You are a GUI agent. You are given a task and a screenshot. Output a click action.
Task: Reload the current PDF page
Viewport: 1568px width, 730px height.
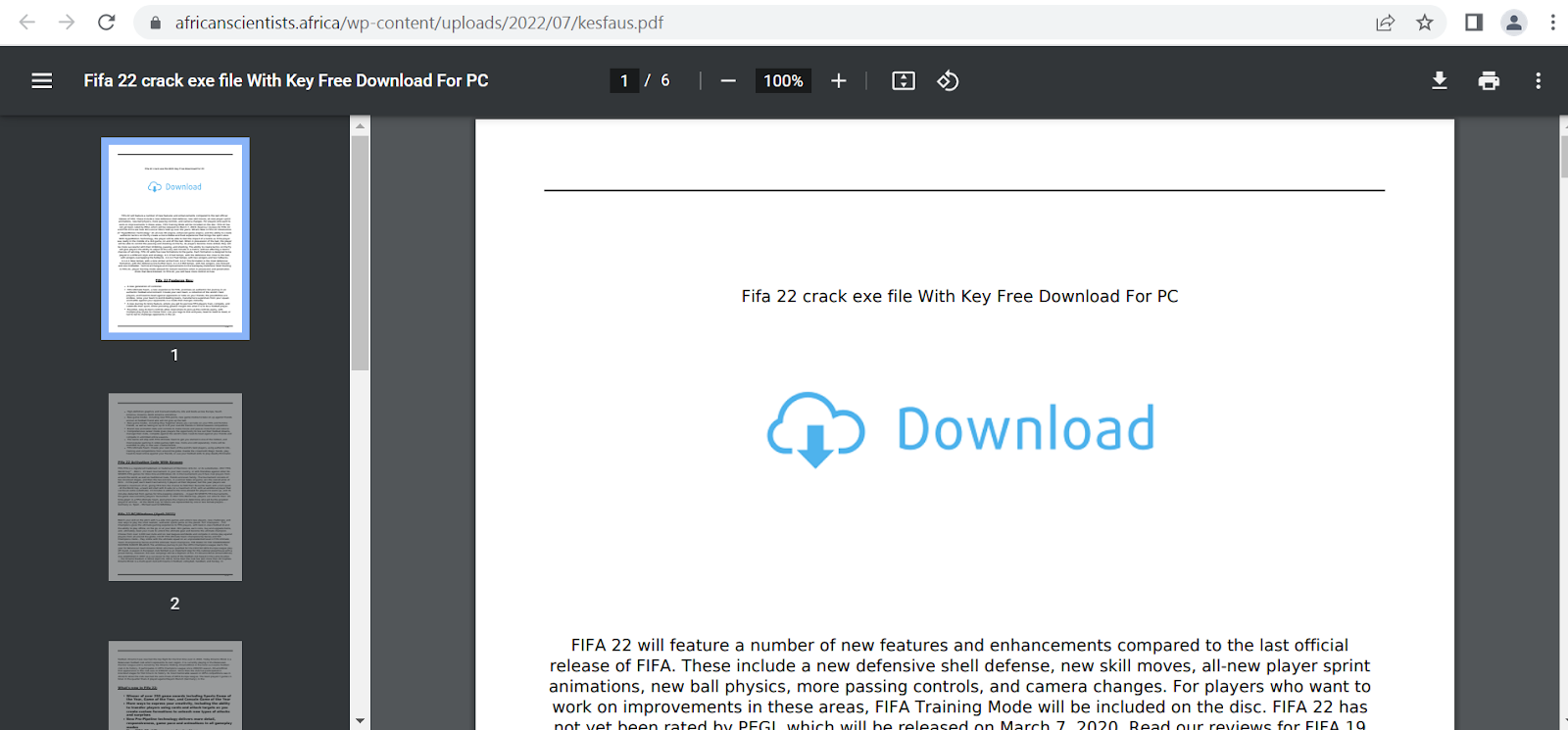107,22
